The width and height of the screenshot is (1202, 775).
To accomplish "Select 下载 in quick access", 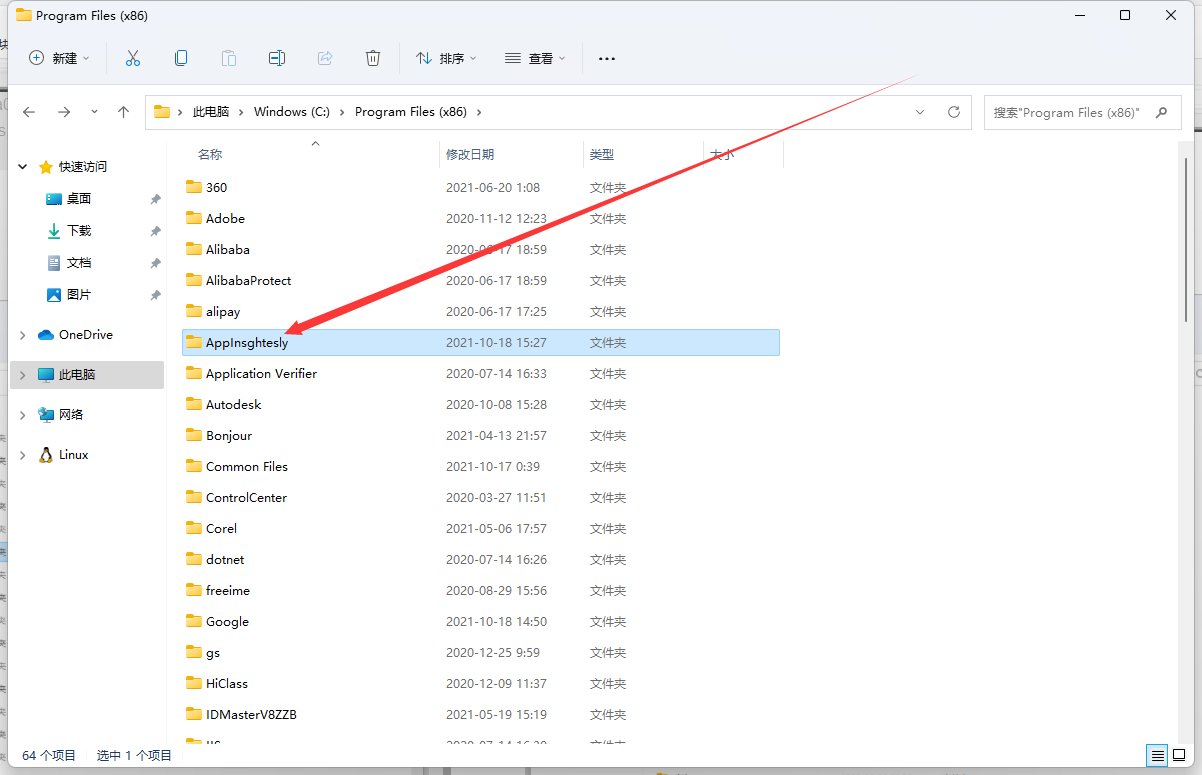I will pos(79,231).
